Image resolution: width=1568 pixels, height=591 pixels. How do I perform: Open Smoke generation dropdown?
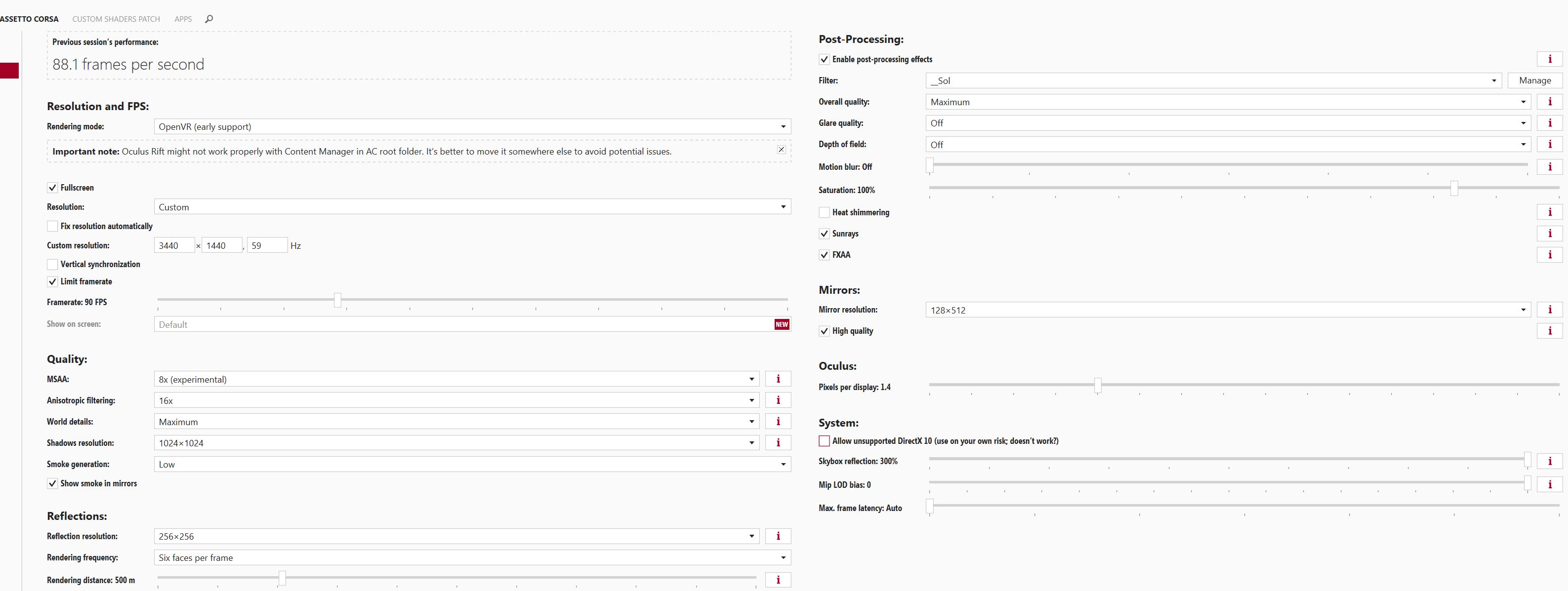coord(472,465)
